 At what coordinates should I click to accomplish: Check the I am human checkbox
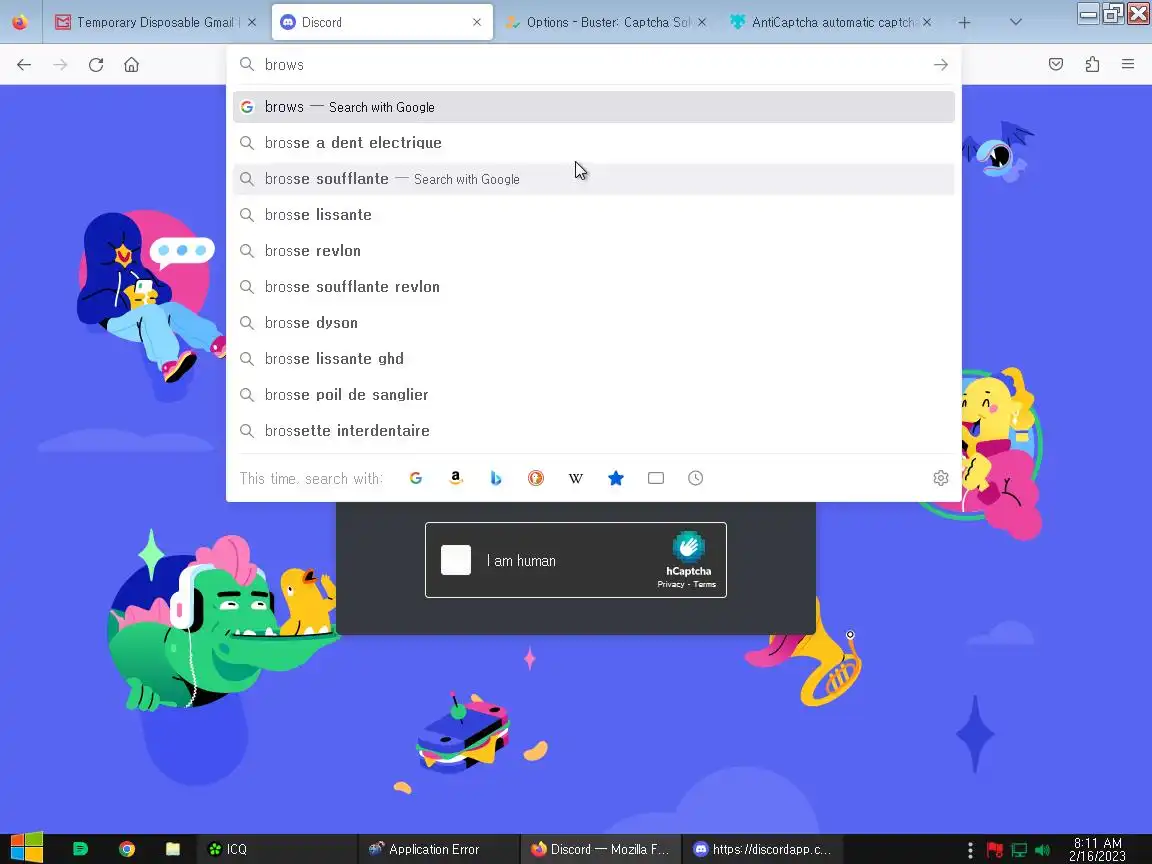[456, 560]
